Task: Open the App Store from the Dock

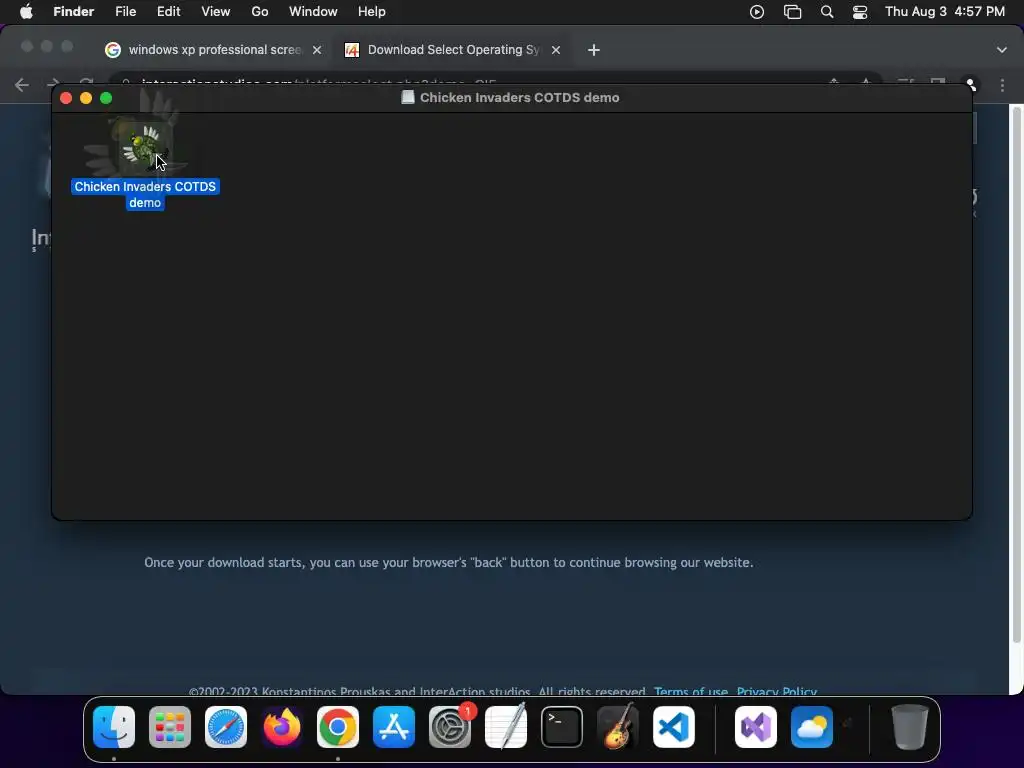Action: click(x=394, y=727)
